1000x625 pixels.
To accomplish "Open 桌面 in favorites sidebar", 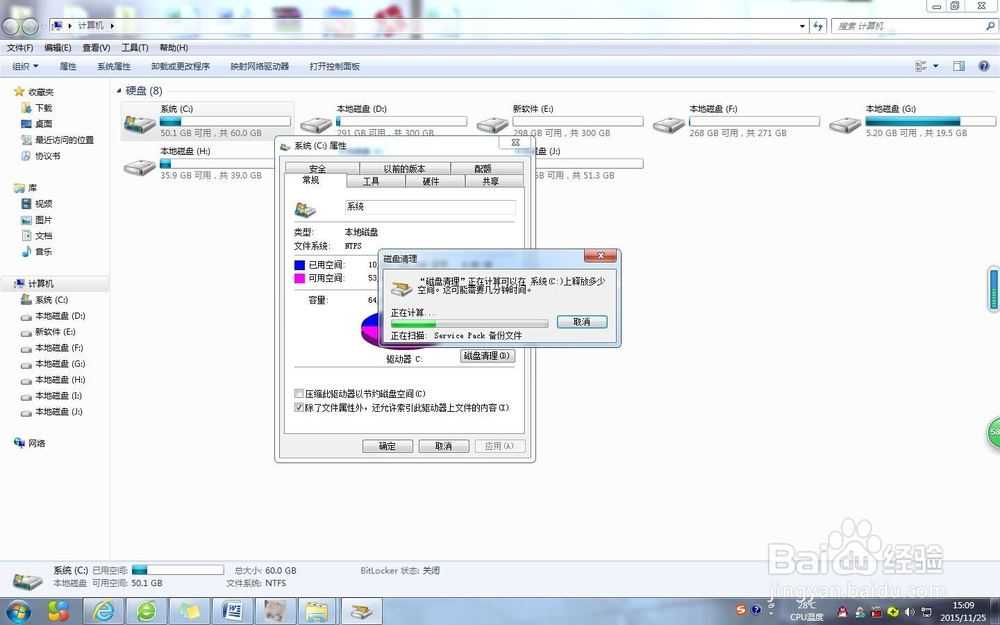I will coord(36,124).
